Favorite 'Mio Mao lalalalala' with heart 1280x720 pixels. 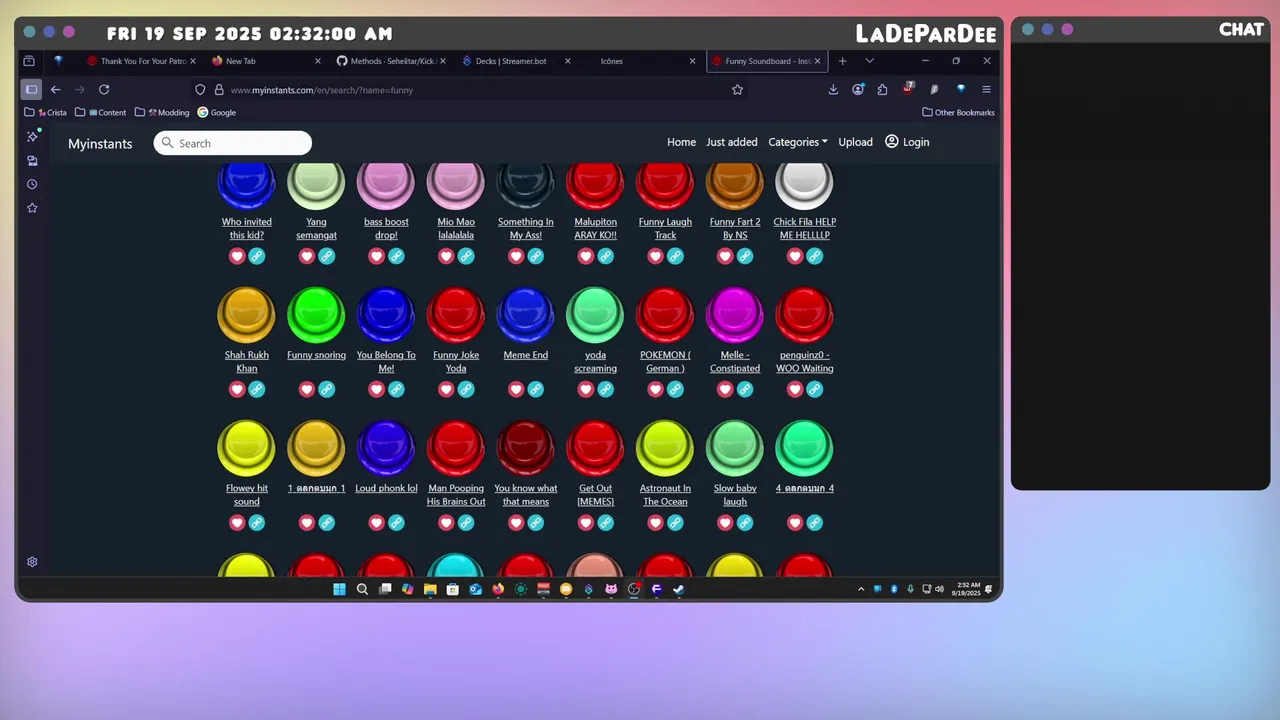(446, 256)
